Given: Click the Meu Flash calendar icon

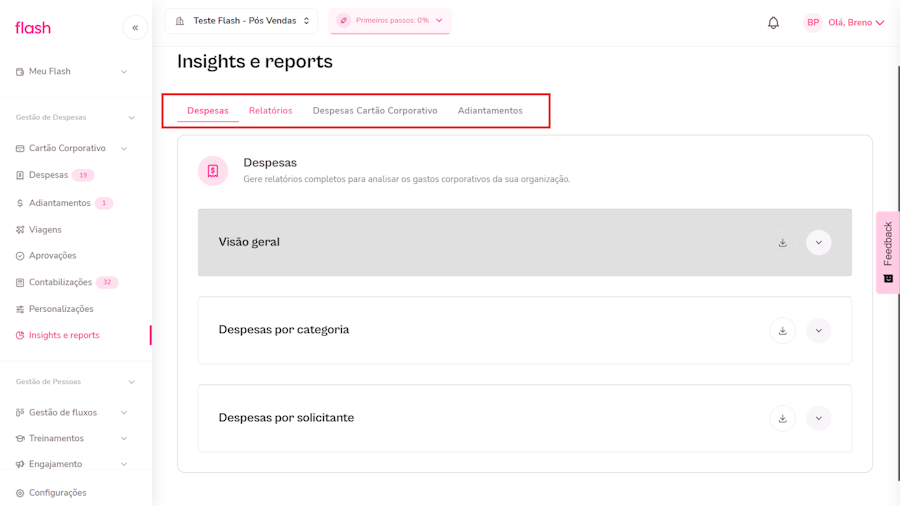Looking at the screenshot, I should 20,72.
